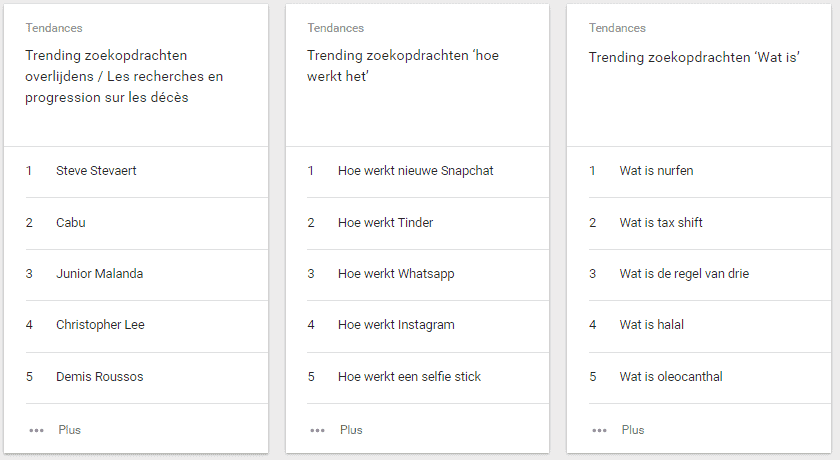Select 'Wat is de regel van drie'

pos(684,274)
